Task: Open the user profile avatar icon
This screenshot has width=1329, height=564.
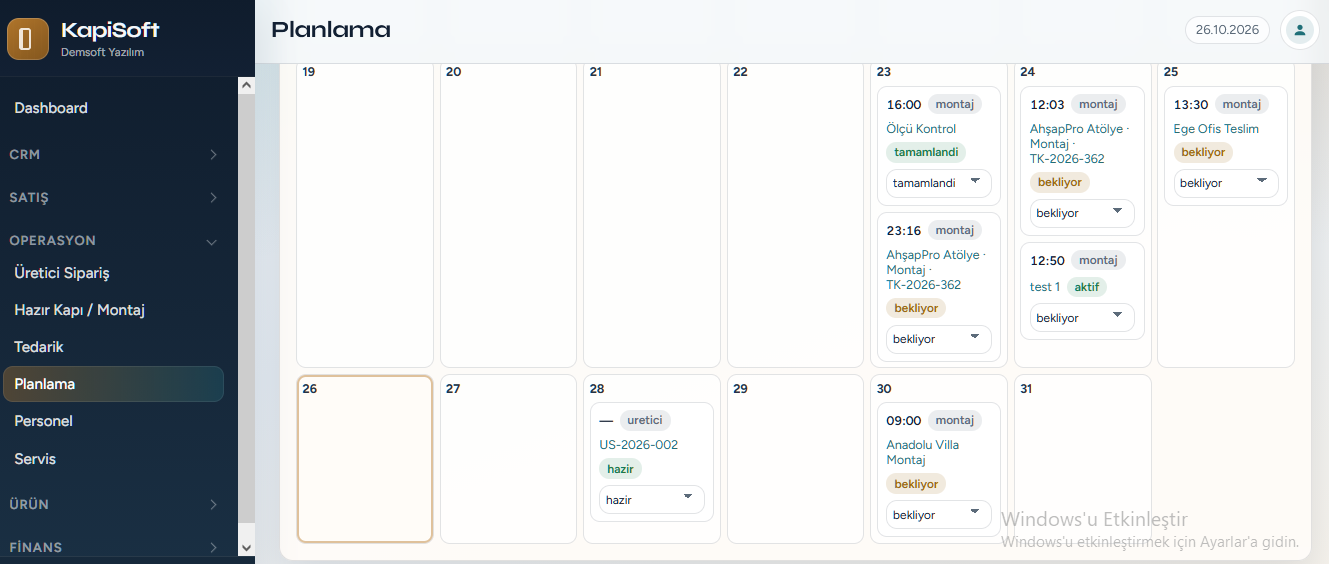Action: tap(1299, 30)
